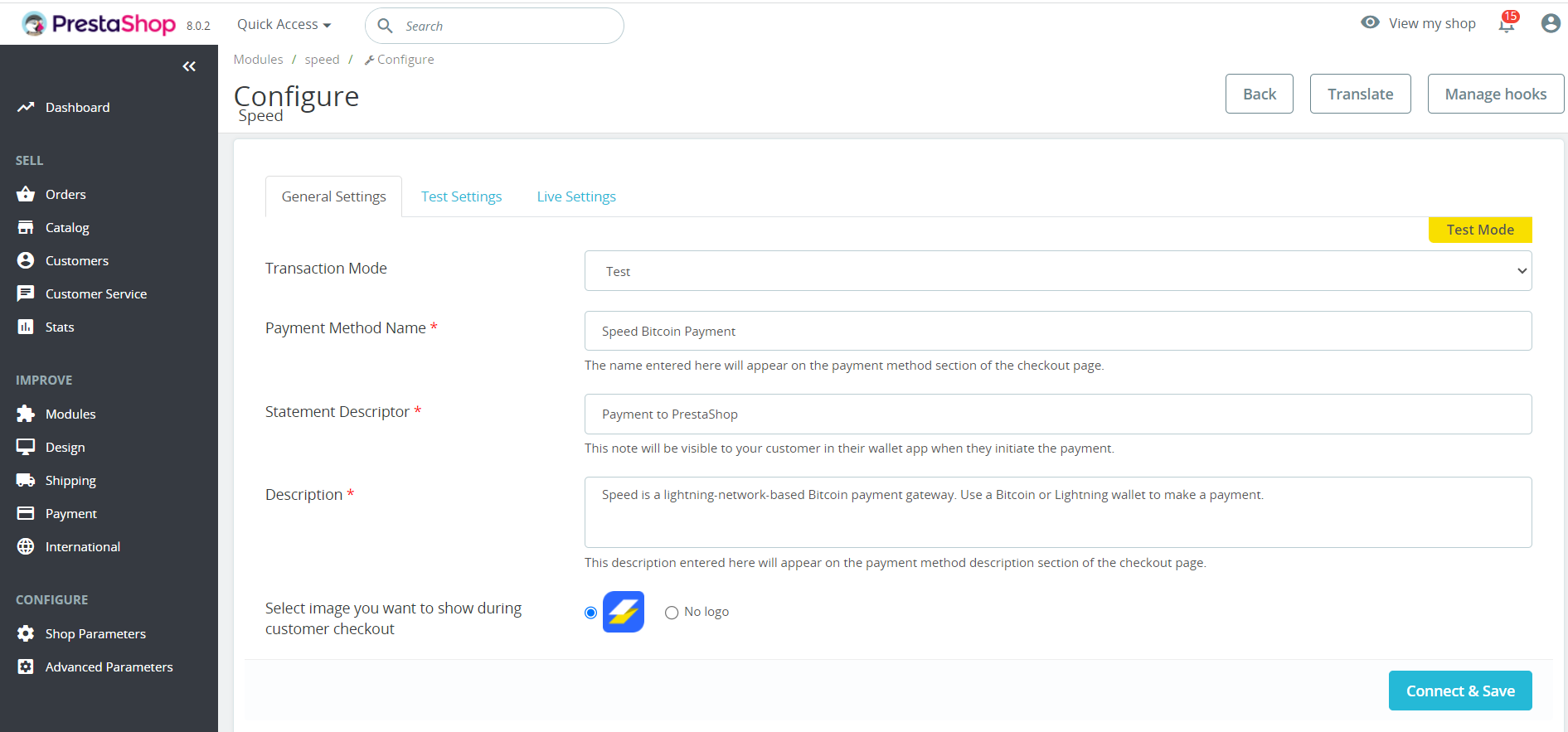
Task: Click the Shop Parameters gear icon
Action: pyautogui.click(x=26, y=633)
